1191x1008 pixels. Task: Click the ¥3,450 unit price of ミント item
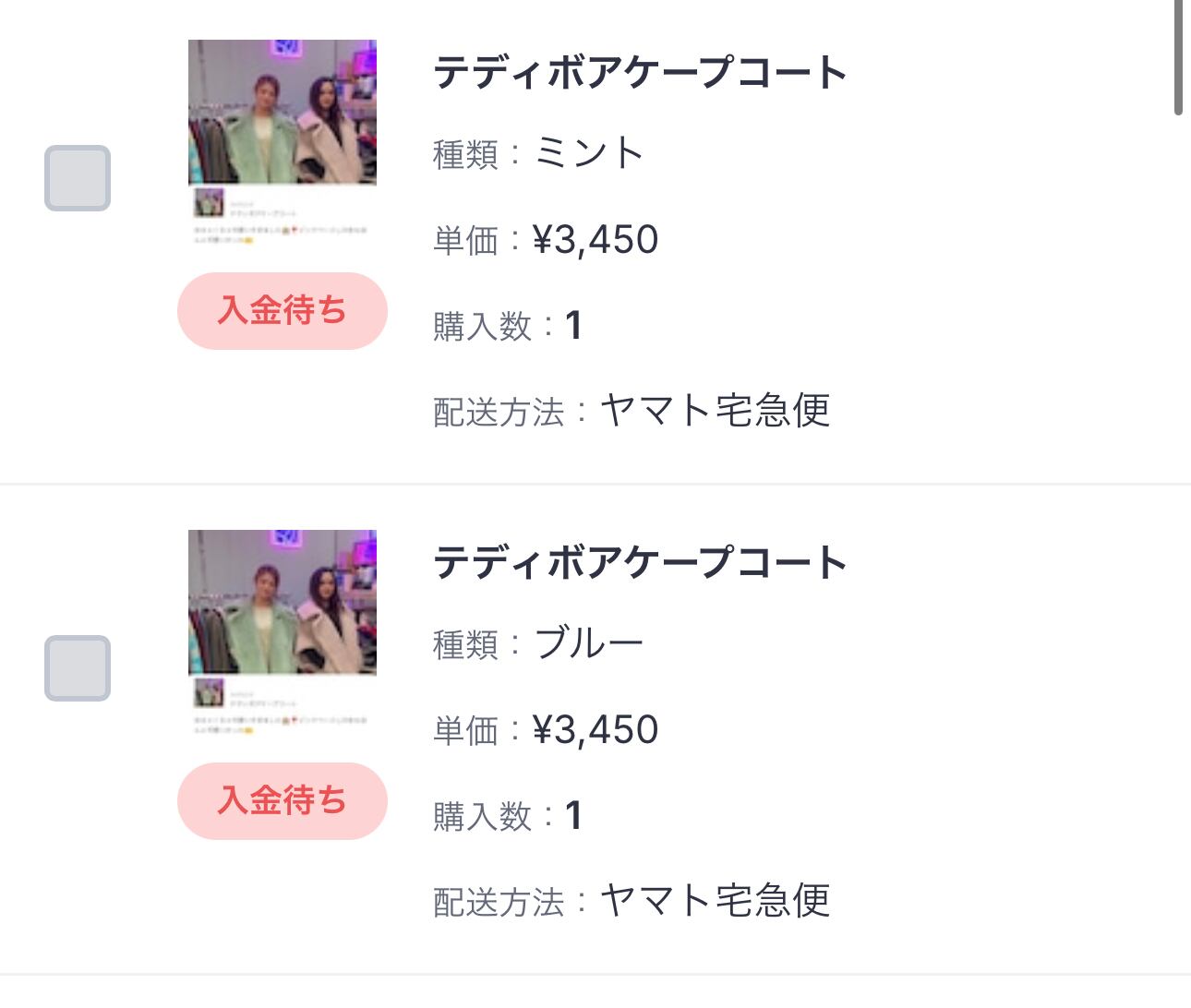click(x=595, y=240)
